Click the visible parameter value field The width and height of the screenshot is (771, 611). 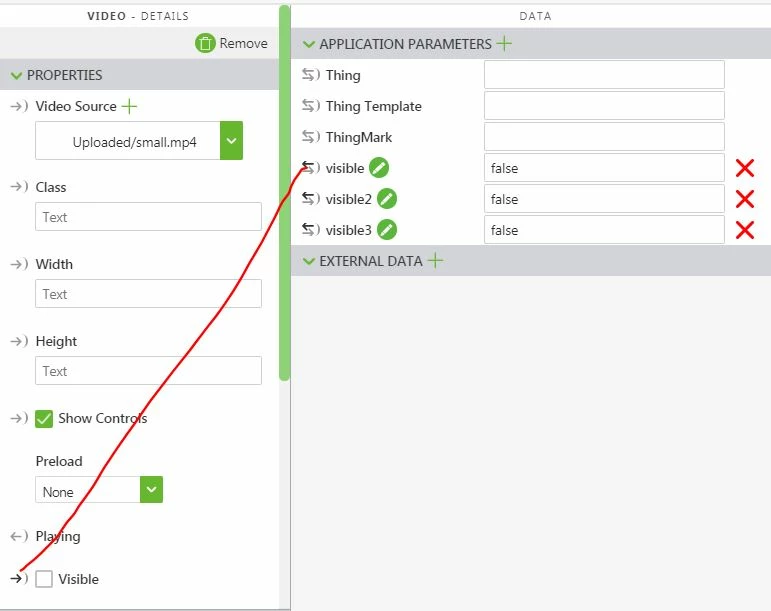point(604,168)
